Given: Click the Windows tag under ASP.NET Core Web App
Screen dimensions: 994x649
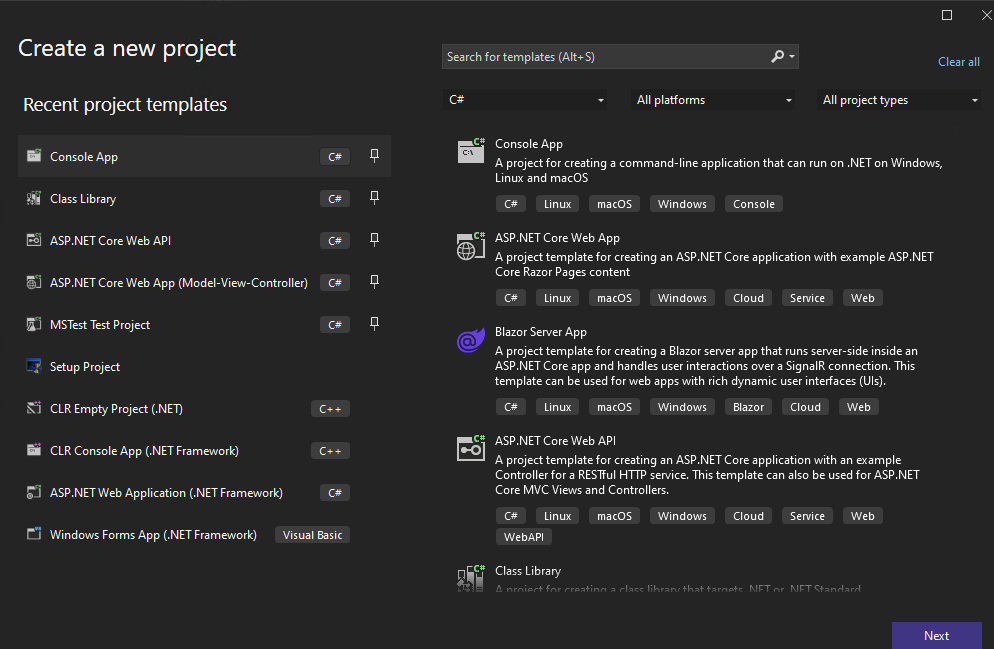Looking at the screenshot, I should [x=682, y=298].
